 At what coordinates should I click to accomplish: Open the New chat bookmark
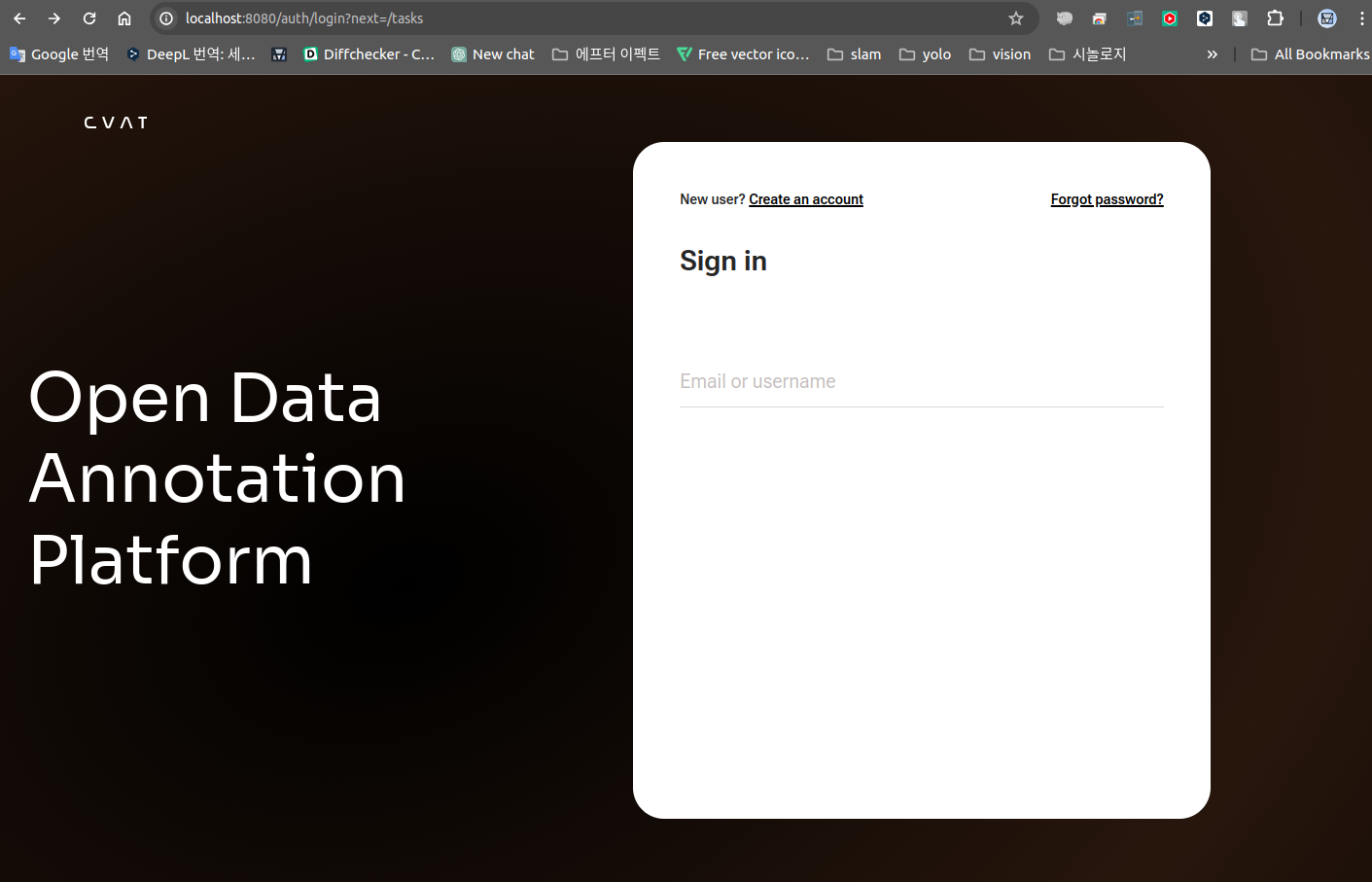[x=493, y=54]
